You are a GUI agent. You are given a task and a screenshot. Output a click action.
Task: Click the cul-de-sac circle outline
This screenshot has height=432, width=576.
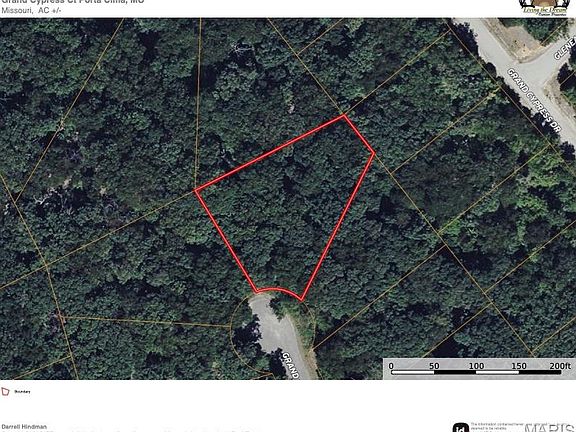tap(273, 331)
